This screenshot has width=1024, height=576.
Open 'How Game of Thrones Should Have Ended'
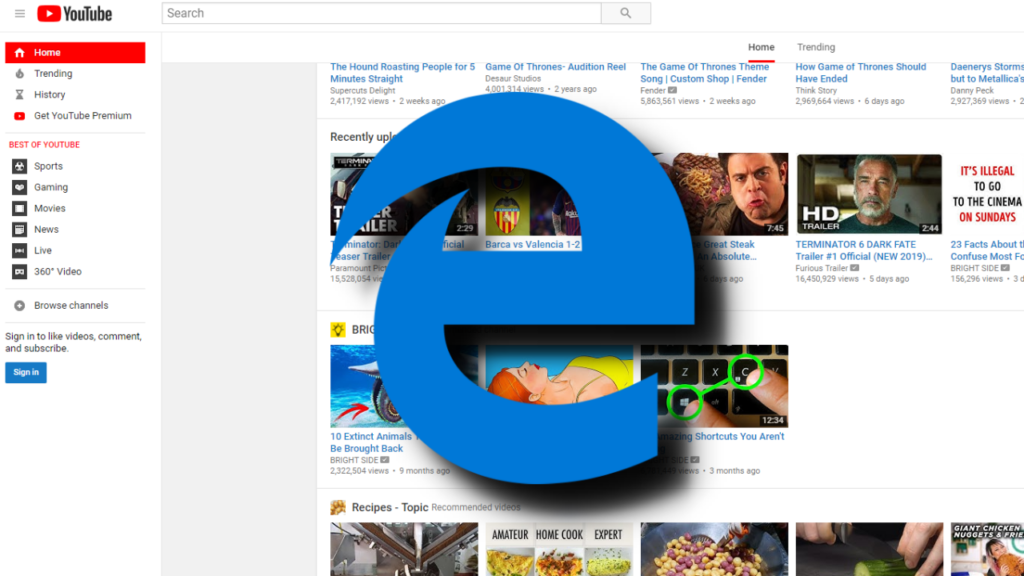click(861, 72)
